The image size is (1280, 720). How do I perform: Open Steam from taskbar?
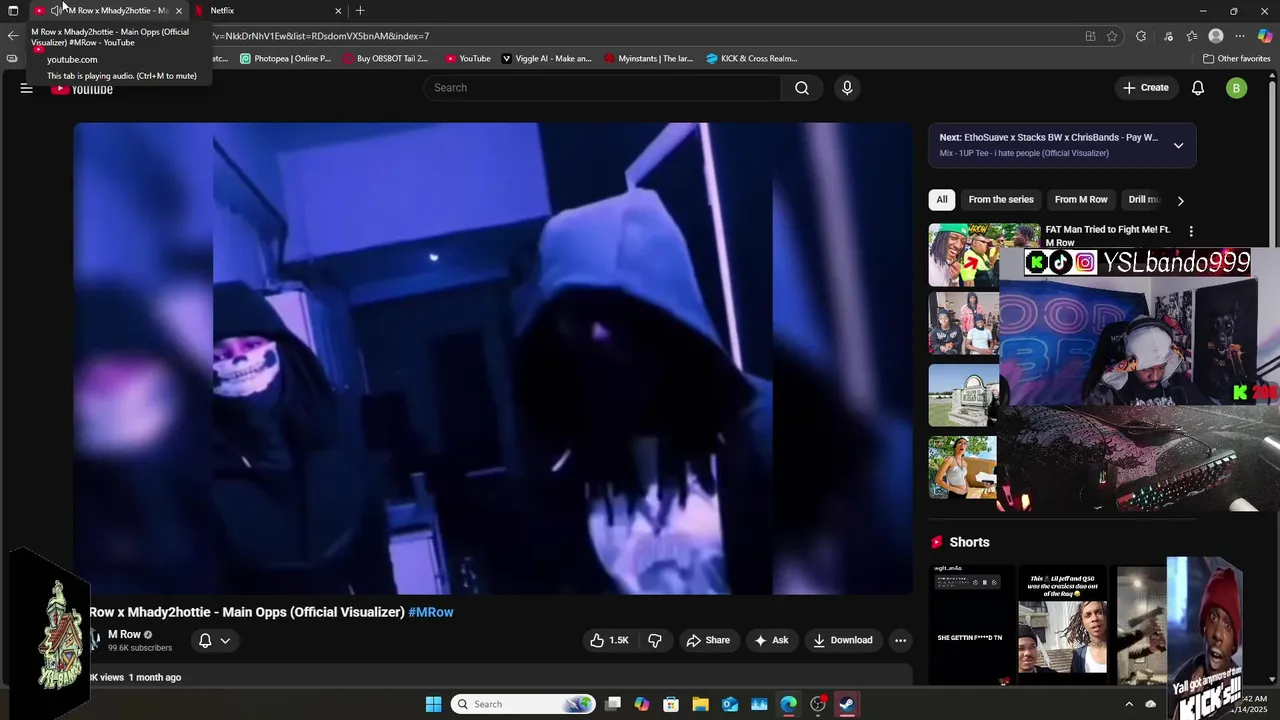[847, 704]
